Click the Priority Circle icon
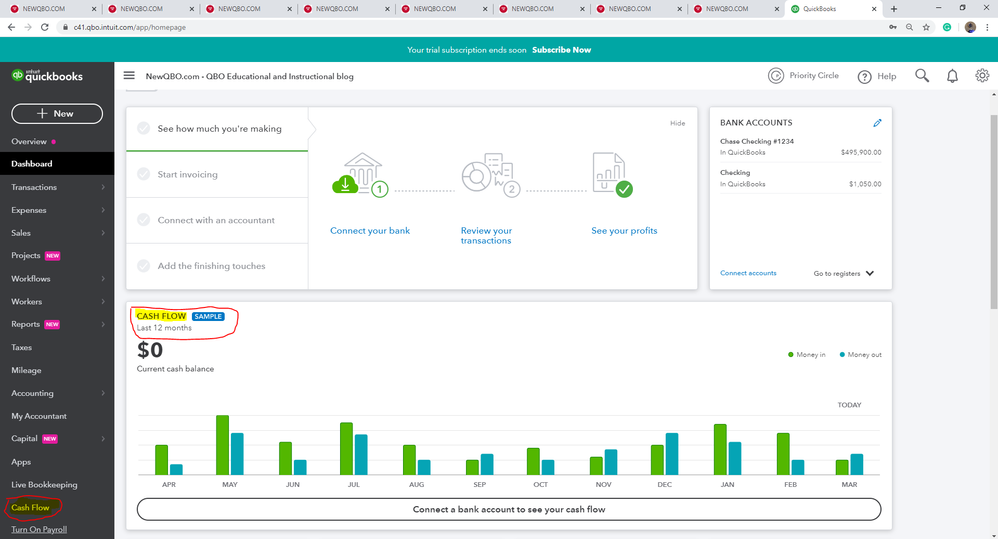Viewport: 998px width, 539px height. [x=776, y=76]
